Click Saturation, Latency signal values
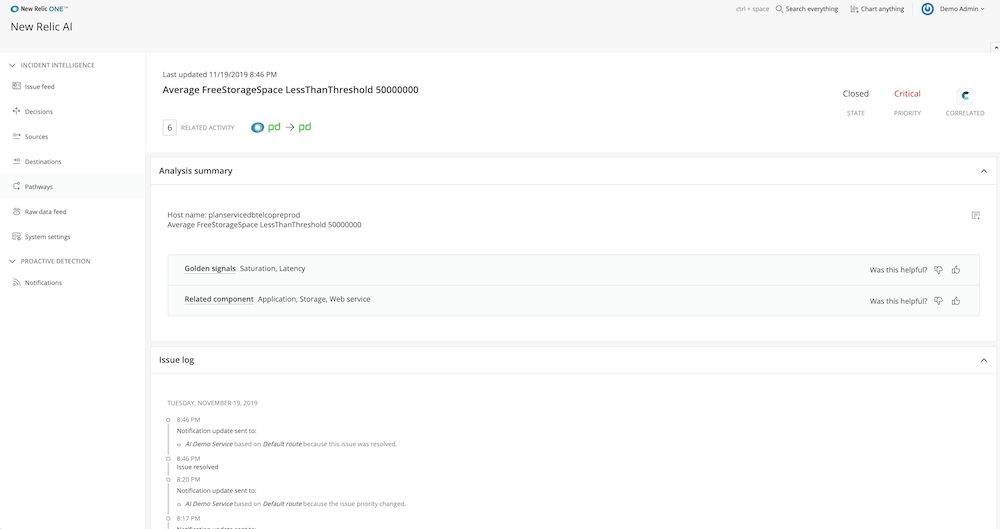The width and height of the screenshot is (1000, 529). pyautogui.click(x=272, y=269)
